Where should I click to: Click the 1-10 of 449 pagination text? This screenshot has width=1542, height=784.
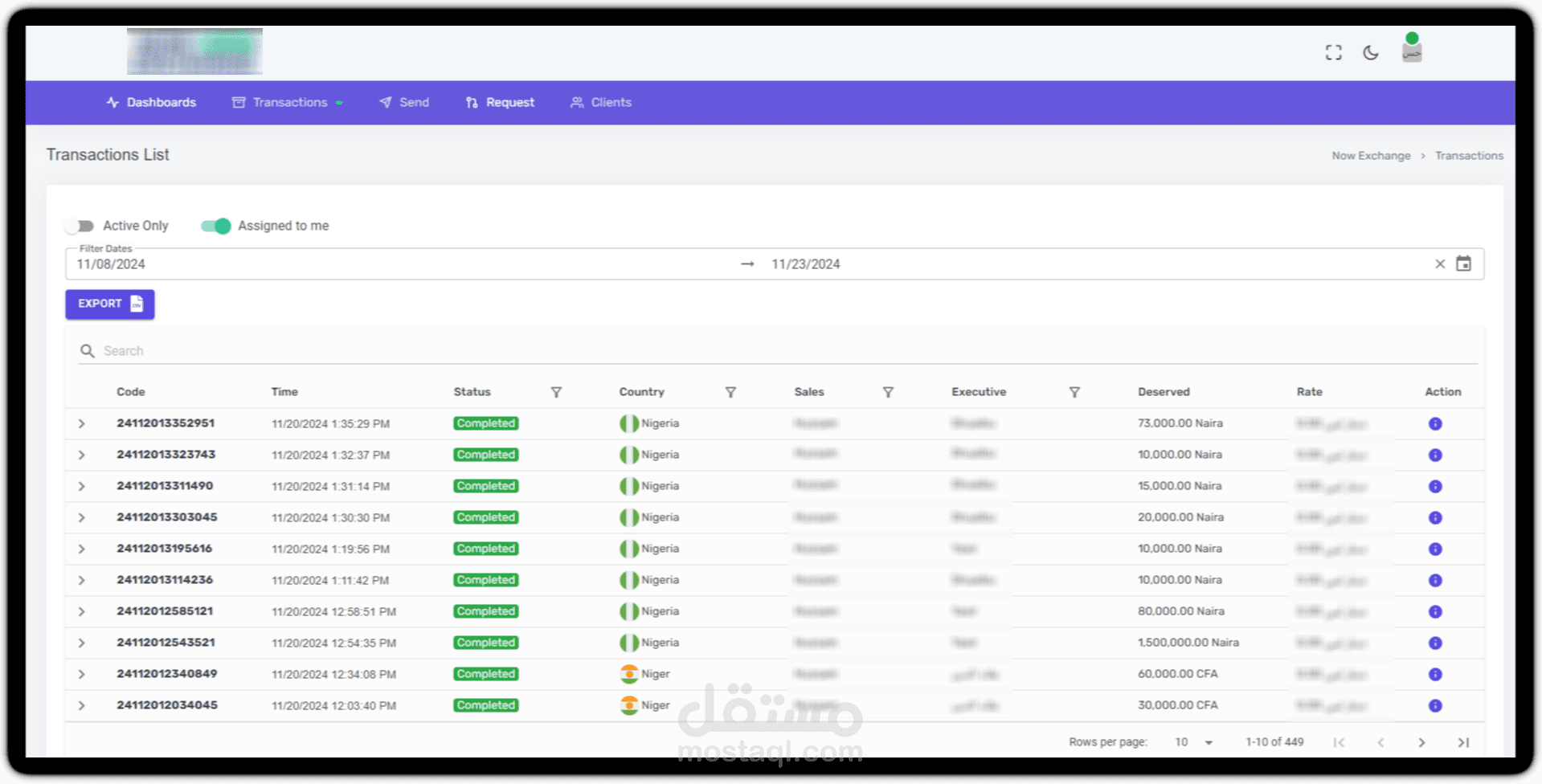coord(1274,742)
